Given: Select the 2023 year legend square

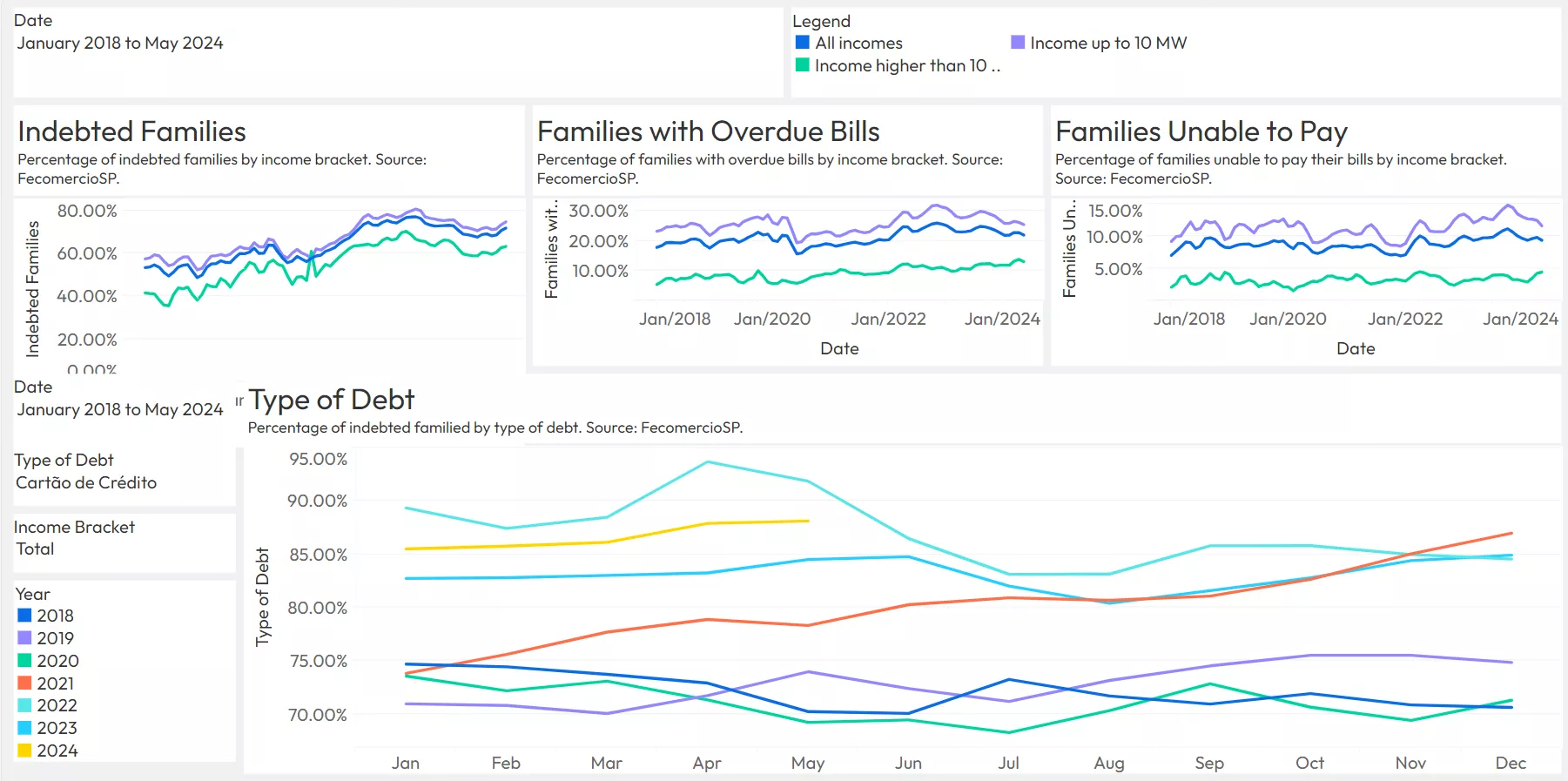Looking at the screenshot, I should click(24, 728).
